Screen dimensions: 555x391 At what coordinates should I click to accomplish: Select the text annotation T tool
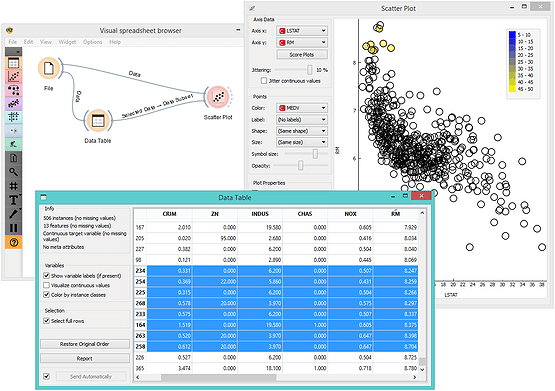coord(13,200)
